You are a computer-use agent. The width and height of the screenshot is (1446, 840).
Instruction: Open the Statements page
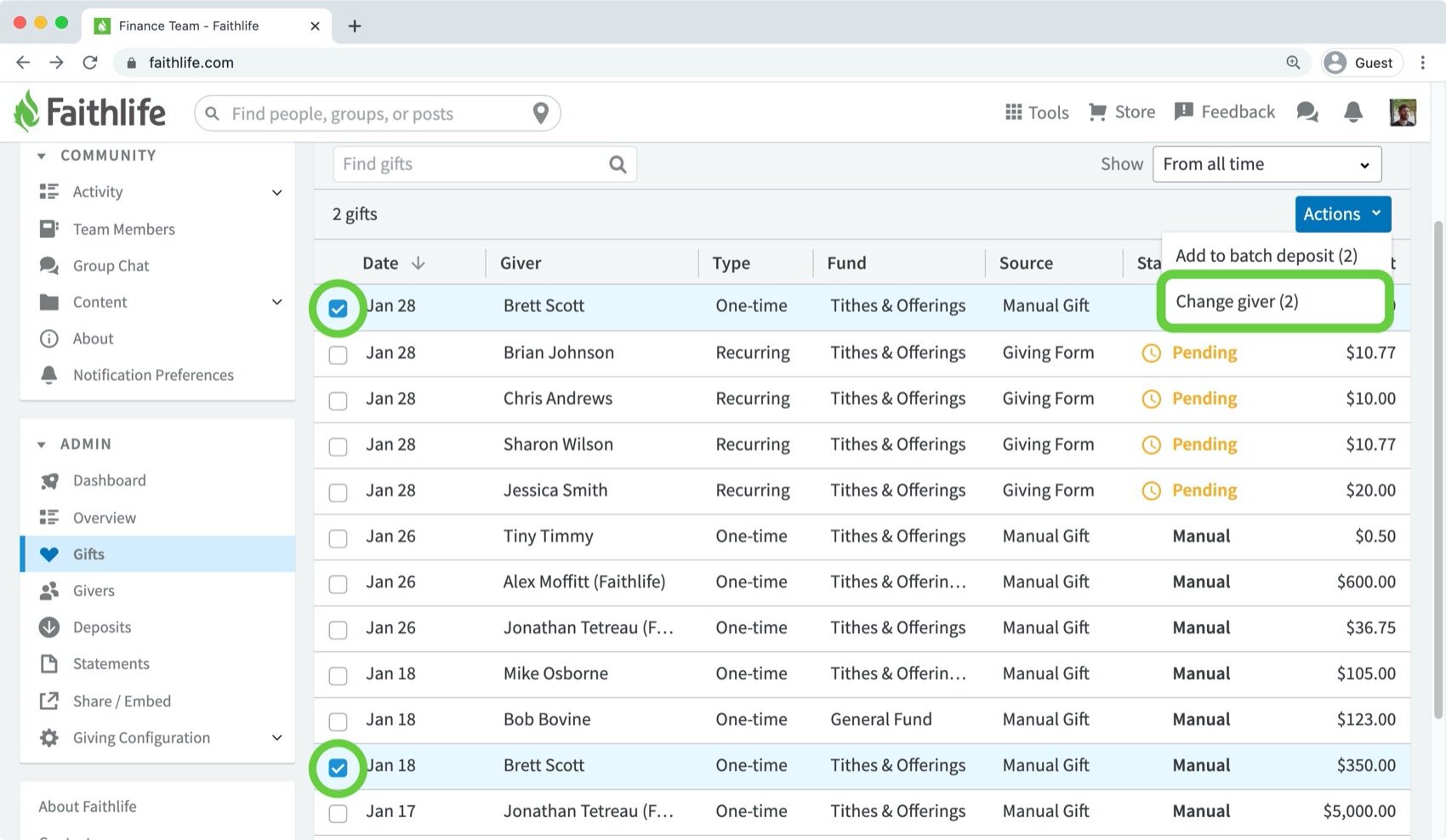[111, 664]
